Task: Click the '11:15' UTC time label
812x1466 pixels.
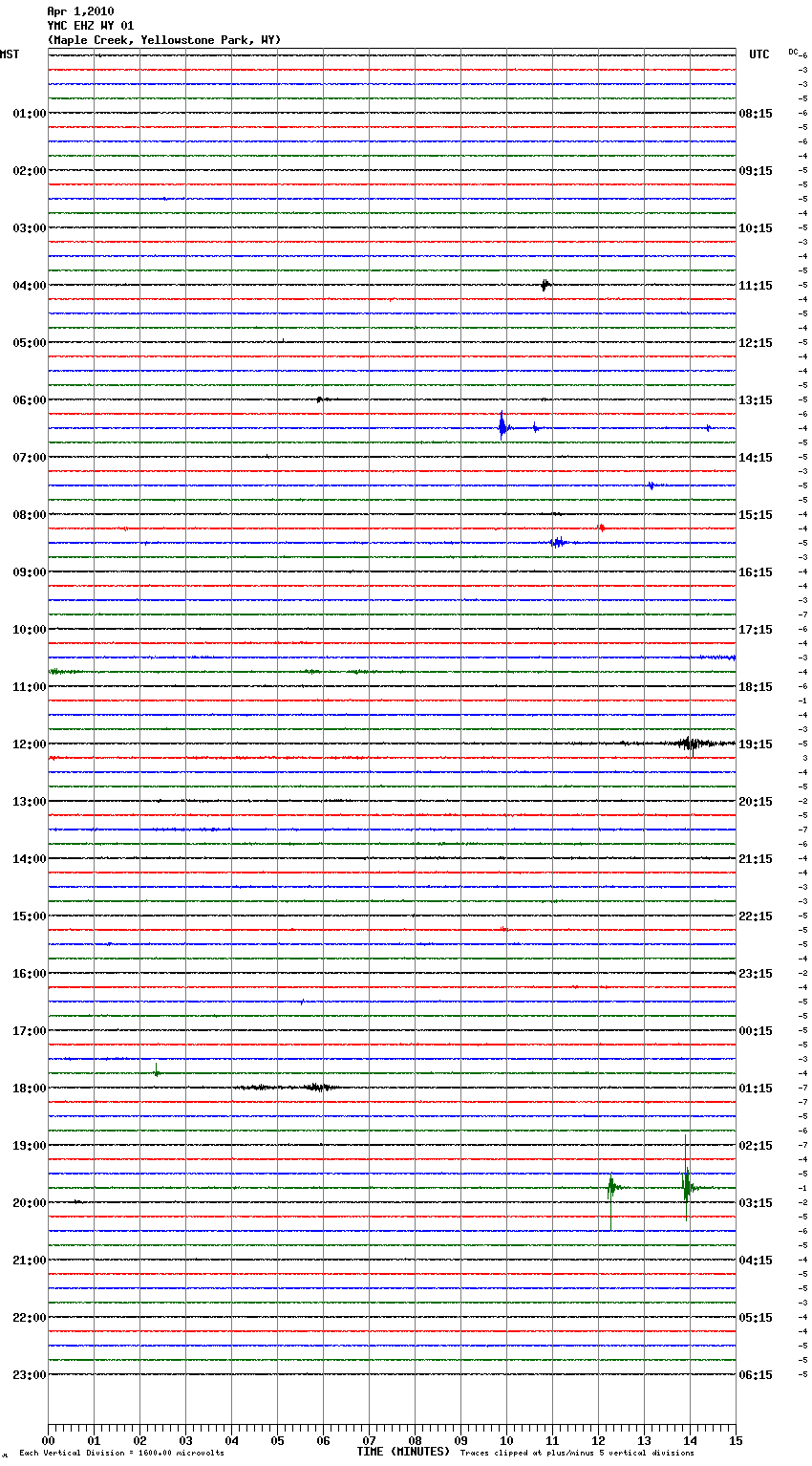Action: pyautogui.click(x=756, y=286)
